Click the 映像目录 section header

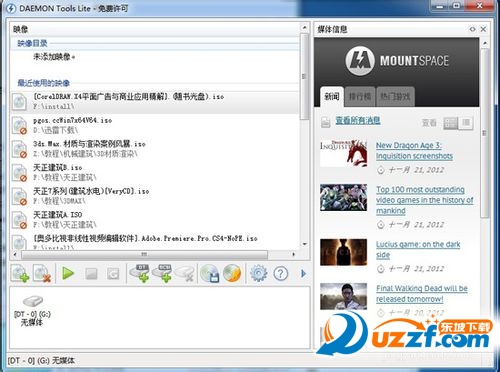32,43
